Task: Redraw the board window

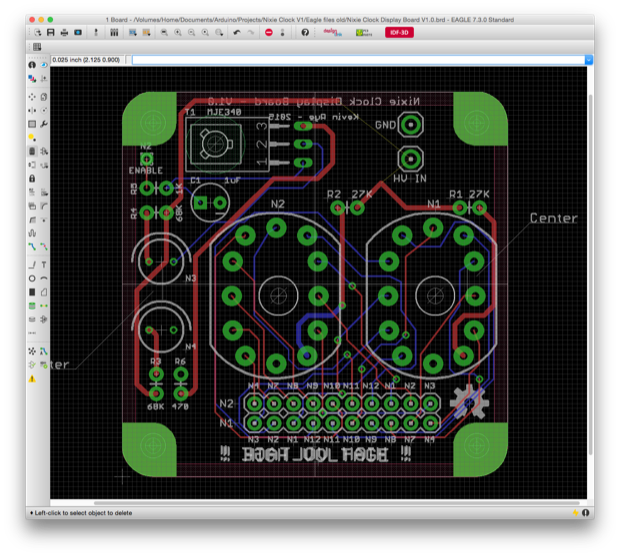Action: point(205,32)
